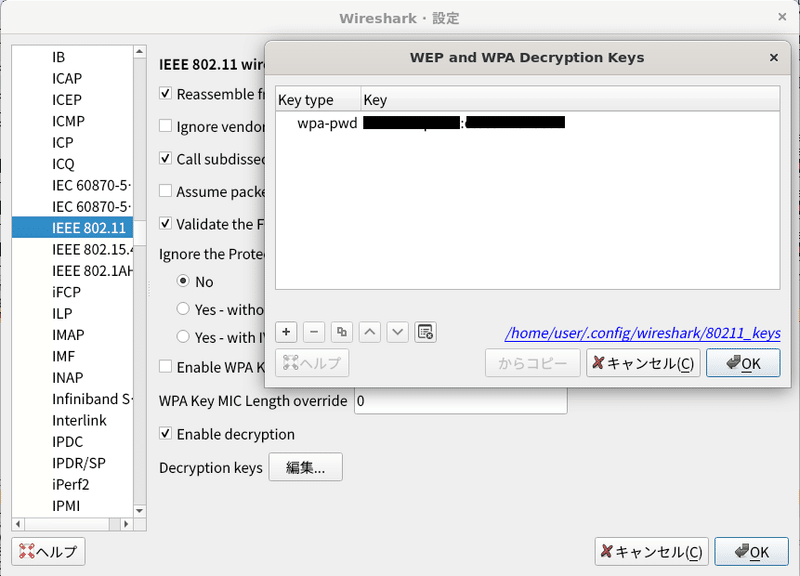
Task: Click the protocol list vertical scrollbar thumb
Action: coord(139,234)
